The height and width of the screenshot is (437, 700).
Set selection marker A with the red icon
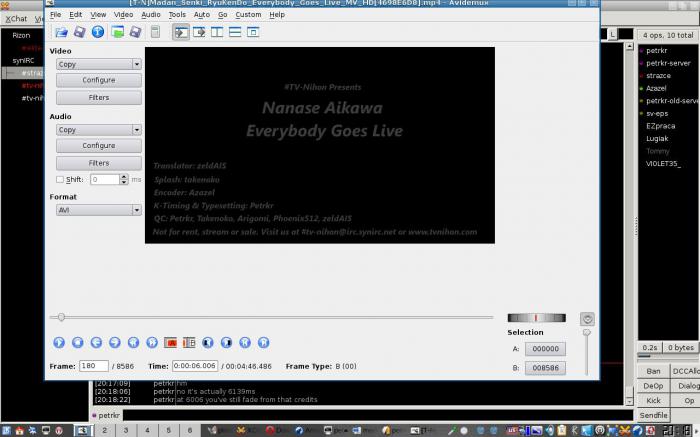171,343
